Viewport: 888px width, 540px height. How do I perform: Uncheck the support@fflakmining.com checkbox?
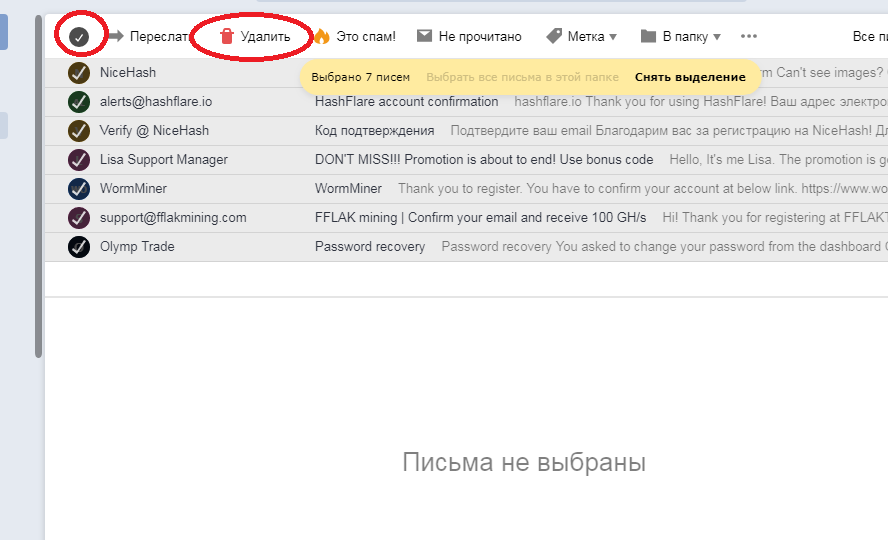79,218
